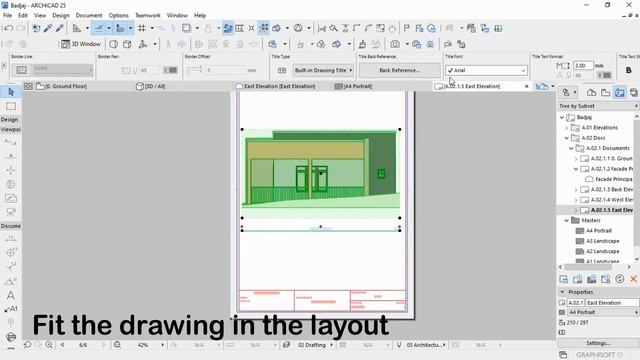The height and width of the screenshot is (360, 640).
Task: Open the East Elevation view tab
Action: 276,86
